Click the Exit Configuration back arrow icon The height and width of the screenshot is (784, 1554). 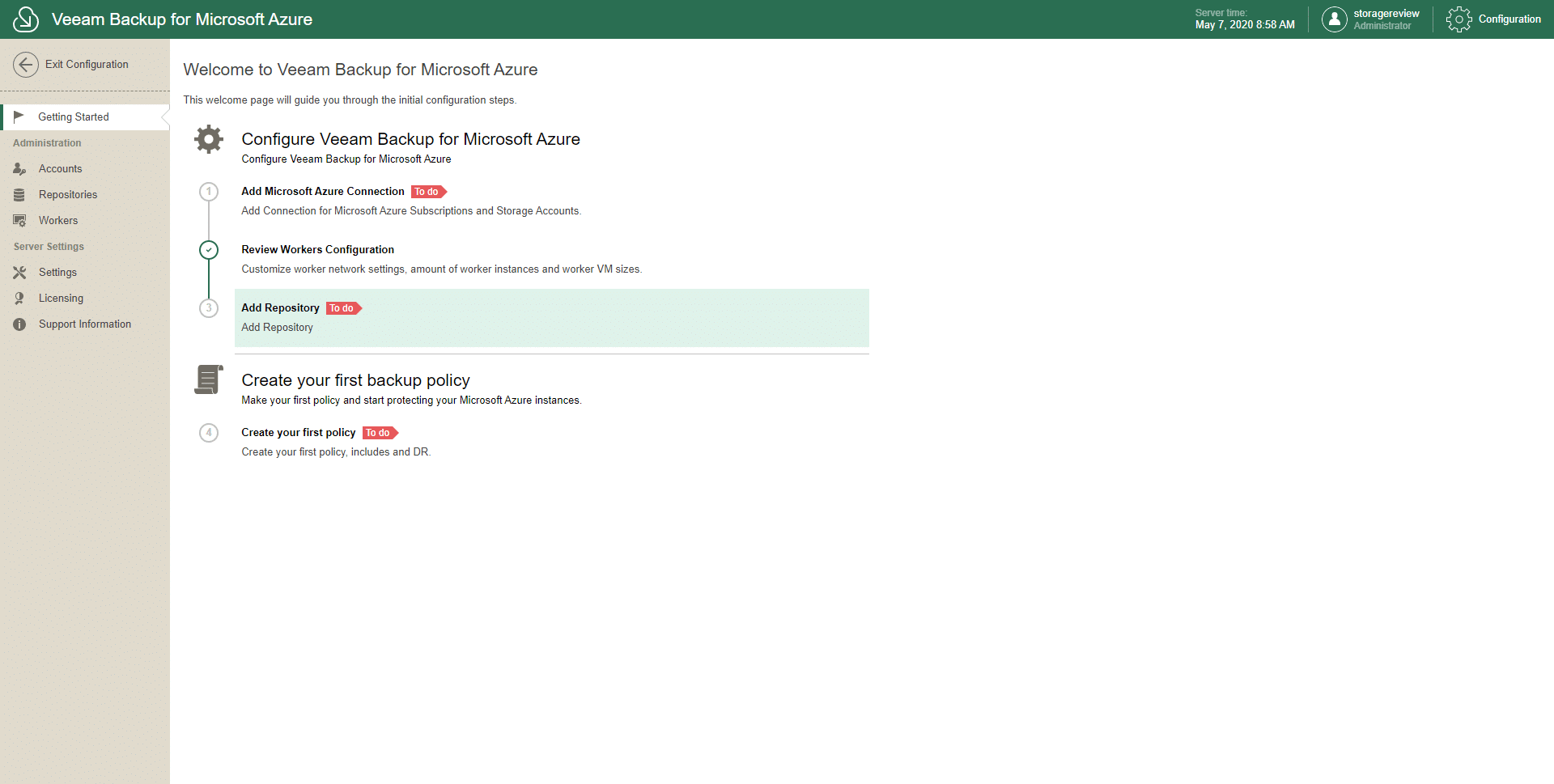pyautogui.click(x=26, y=65)
